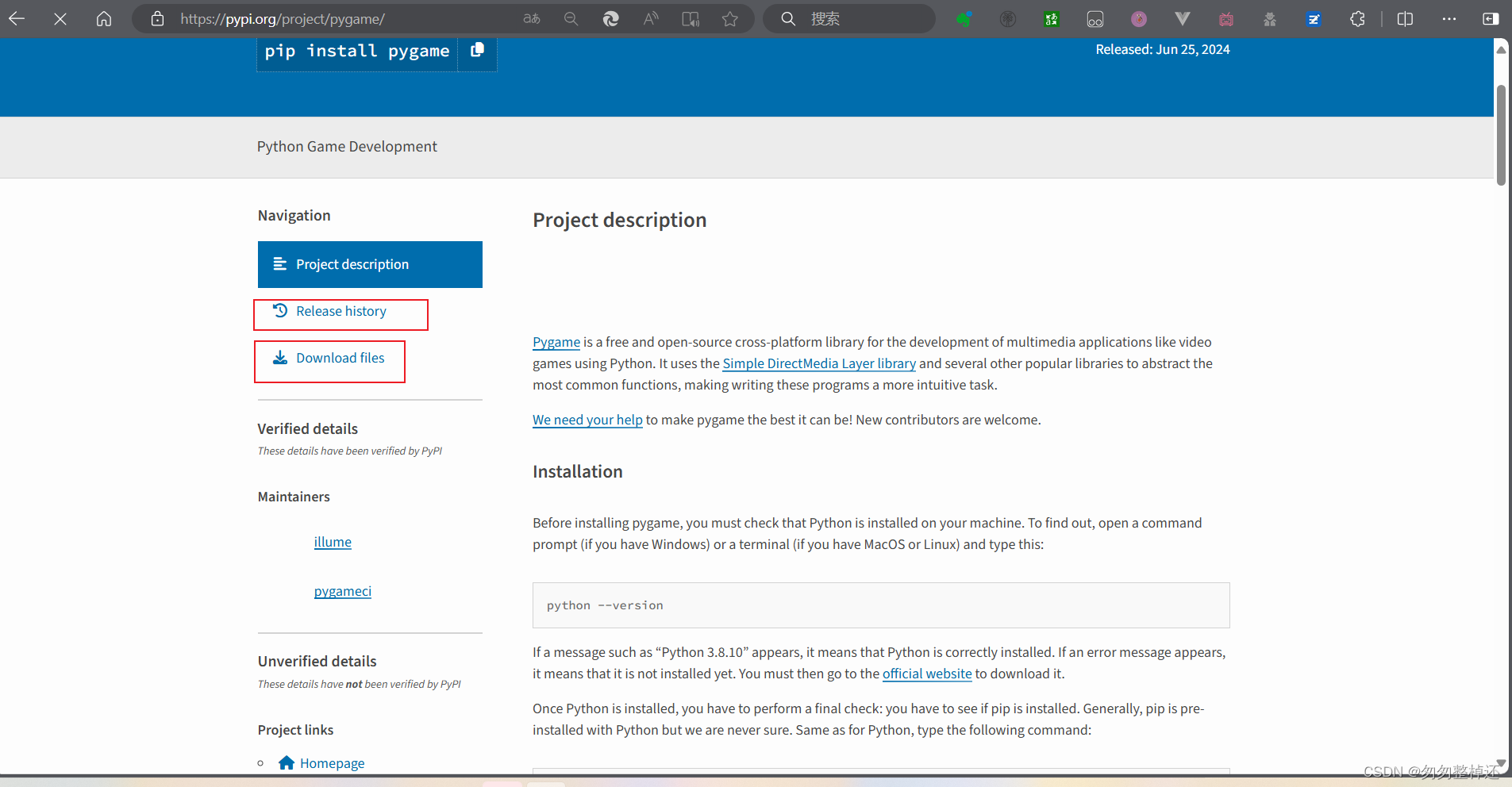Click the Vue devtools V-shaped extension icon

(x=1183, y=19)
